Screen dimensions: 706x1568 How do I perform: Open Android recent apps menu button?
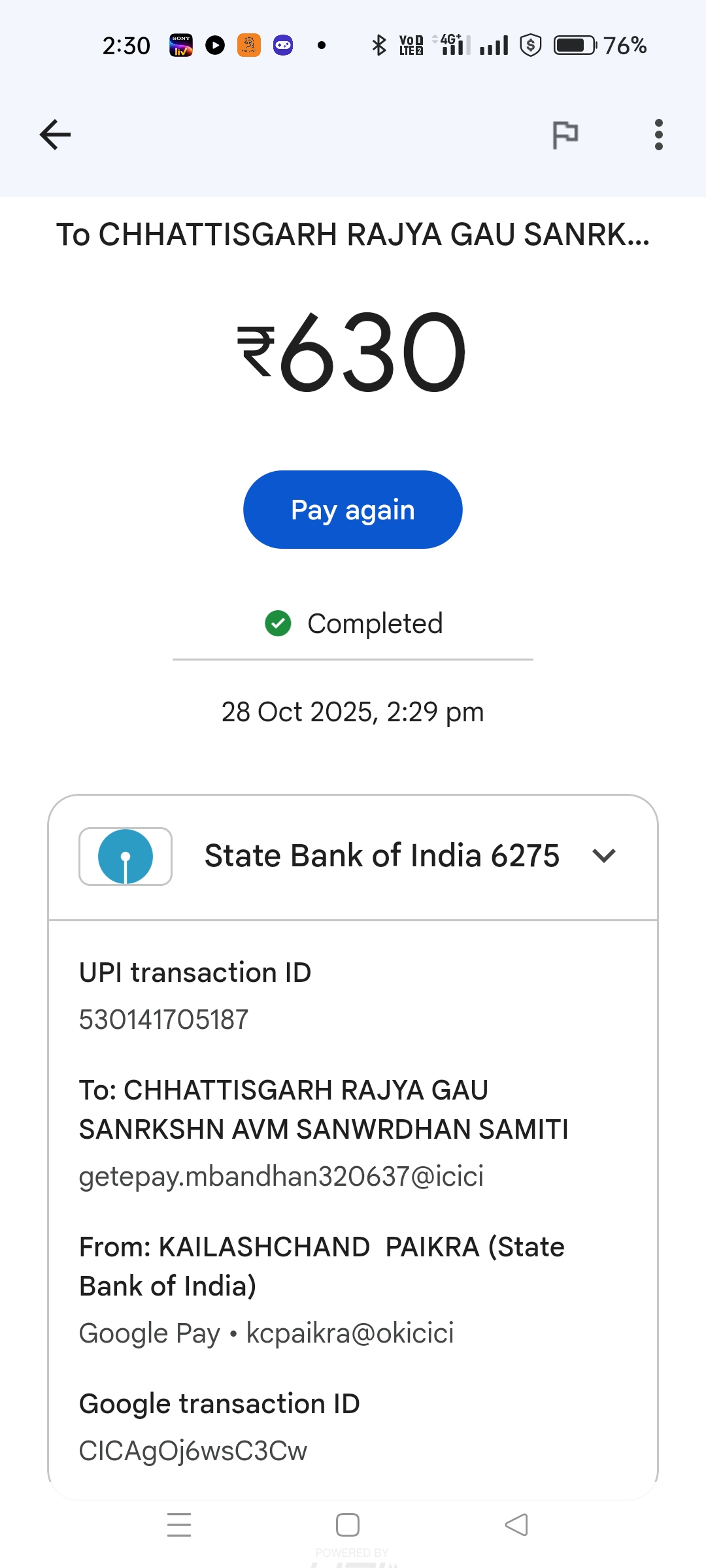(179, 1525)
